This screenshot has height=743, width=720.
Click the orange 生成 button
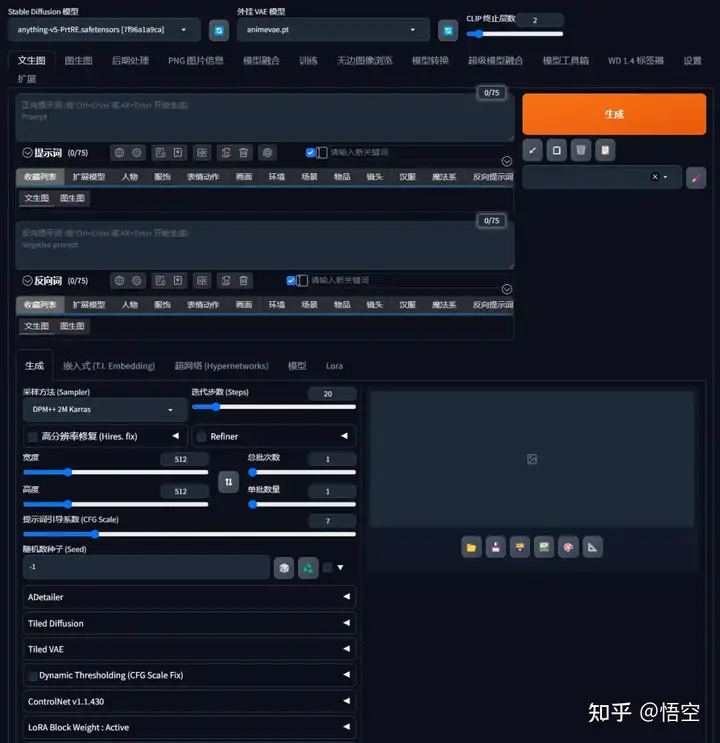(x=614, y=114)
